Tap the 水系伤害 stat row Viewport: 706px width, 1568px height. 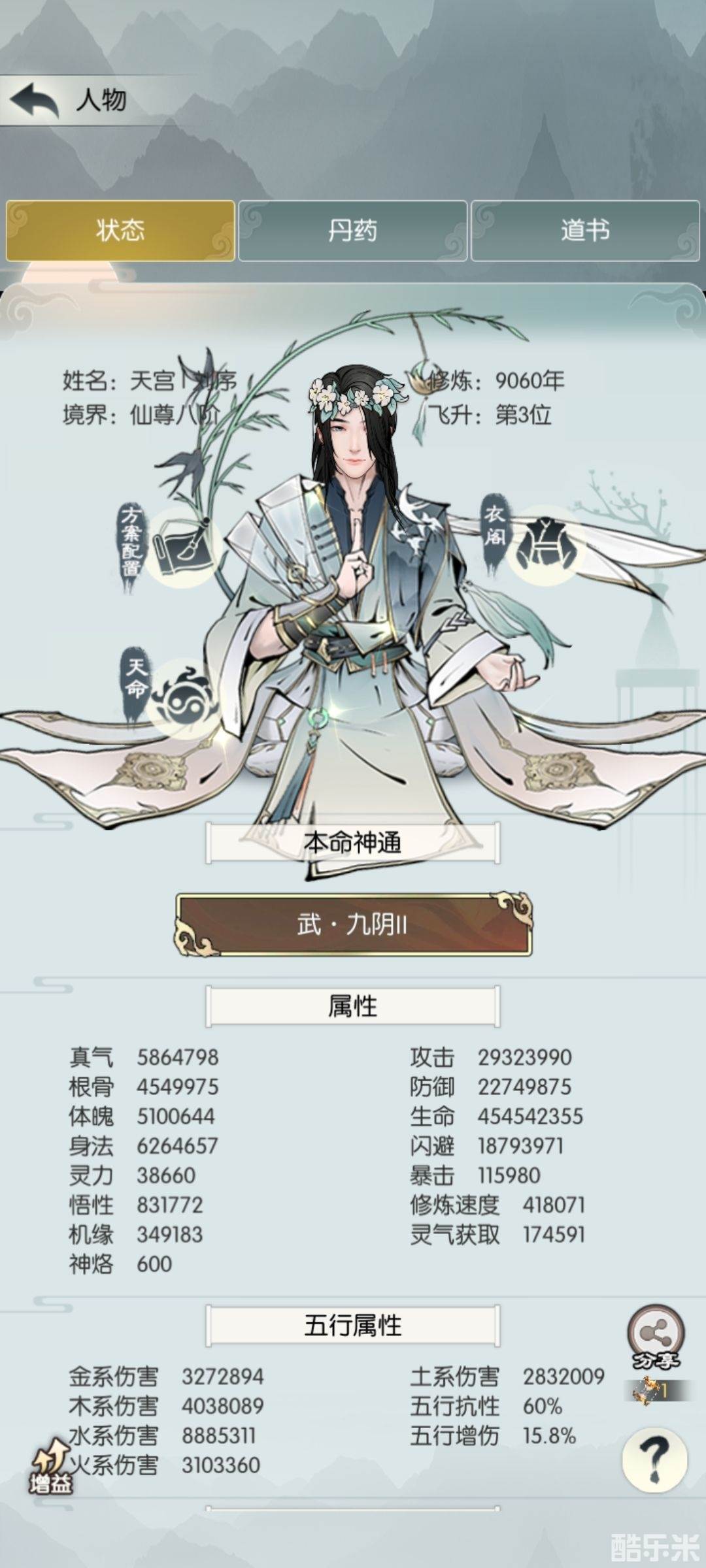163,1435
